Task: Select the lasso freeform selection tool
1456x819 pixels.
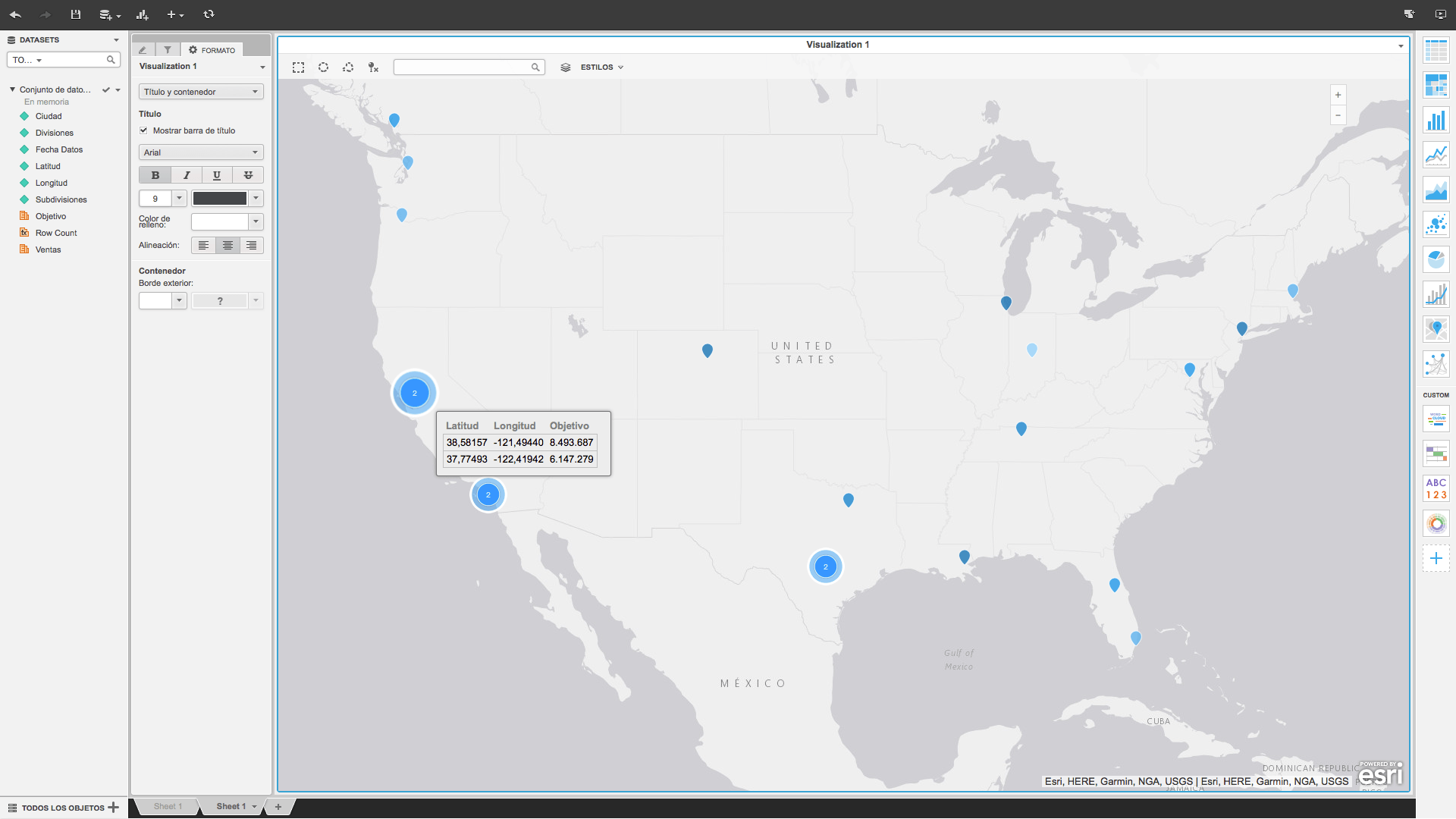Action: tap(348, 67)
